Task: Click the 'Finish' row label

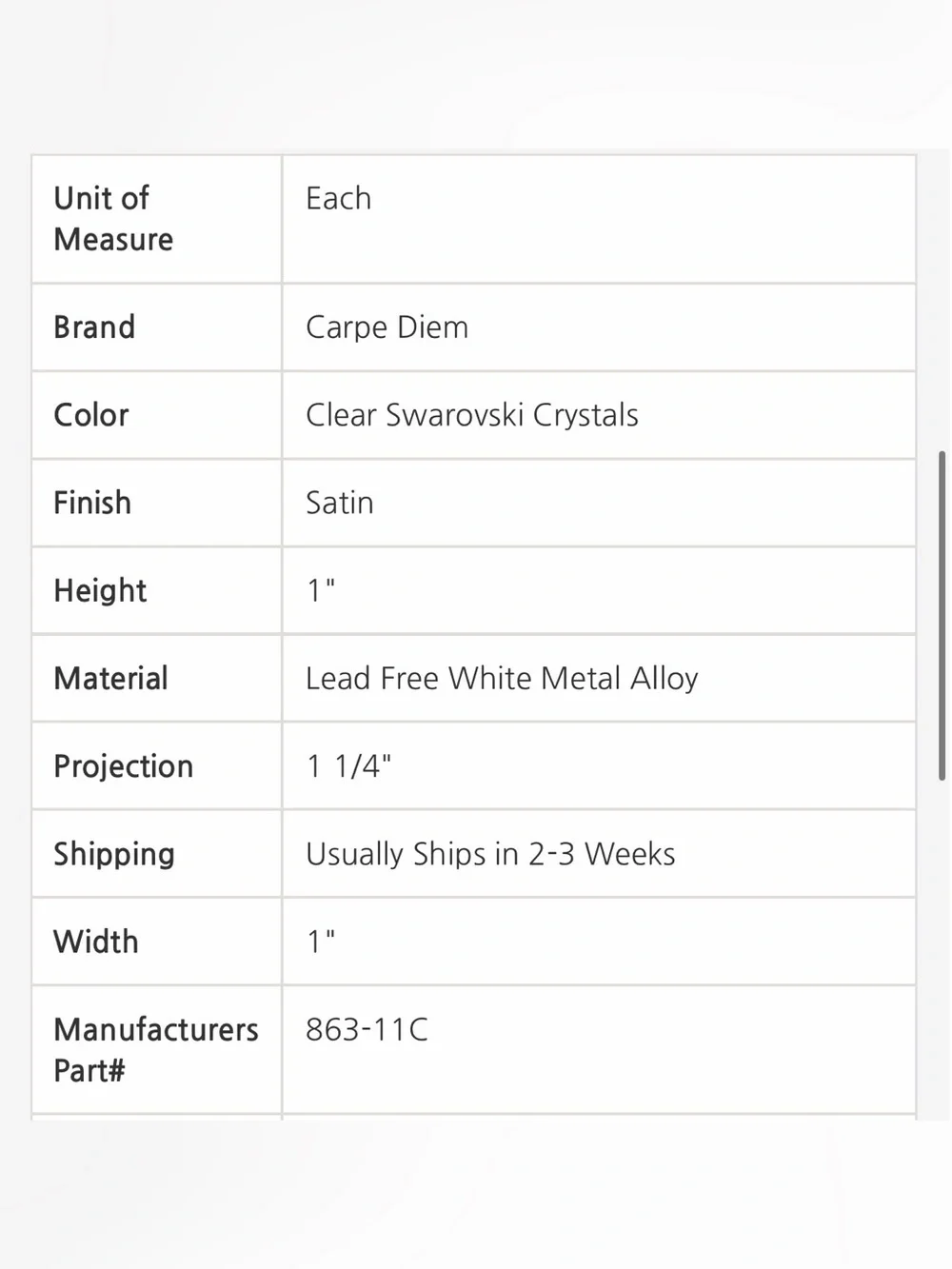Action: point(92,503)
